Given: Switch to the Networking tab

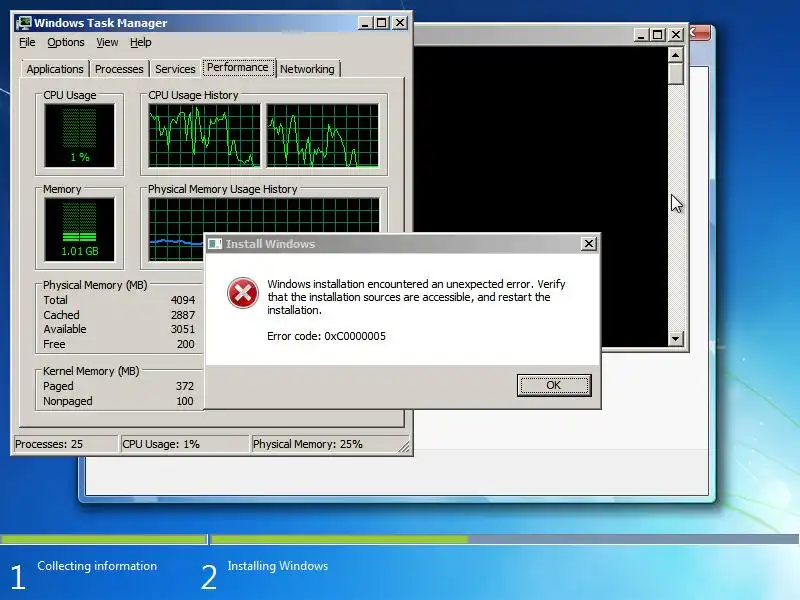Looking at the screenshot, I should pyautogui.click(x=307, y=69).
